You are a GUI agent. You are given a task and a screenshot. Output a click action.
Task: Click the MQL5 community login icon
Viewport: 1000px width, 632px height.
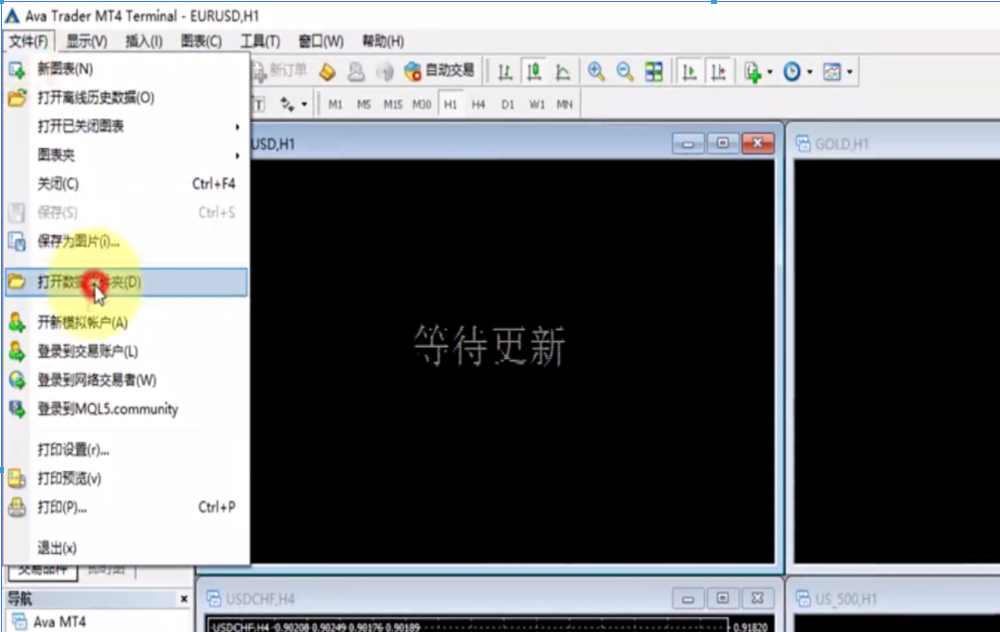17,409
